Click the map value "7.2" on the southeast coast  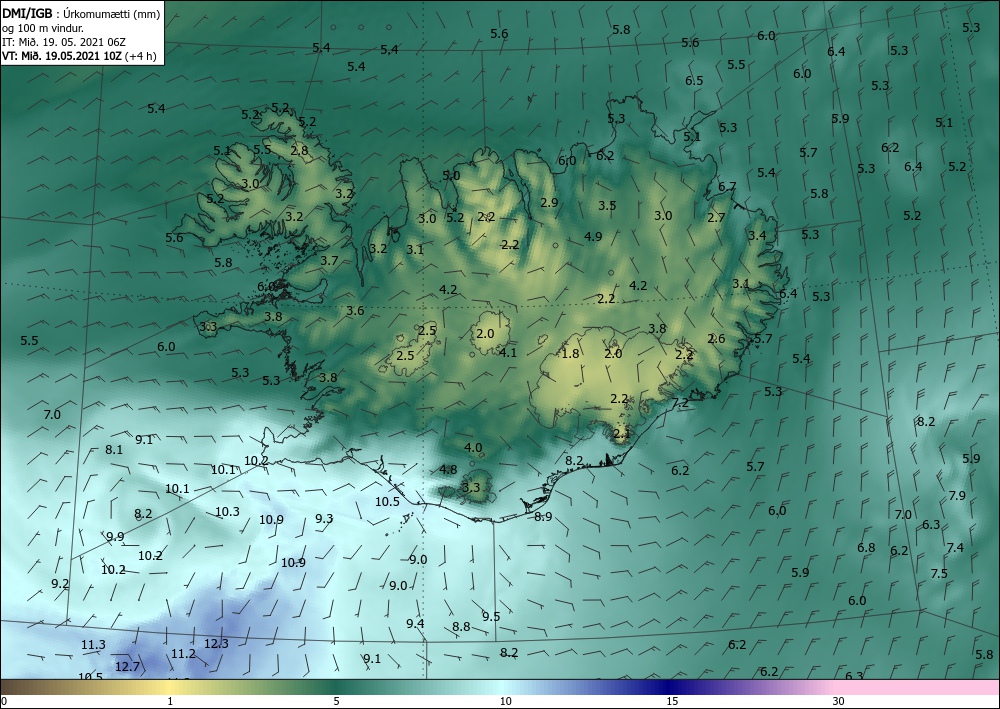coord(680,403)
